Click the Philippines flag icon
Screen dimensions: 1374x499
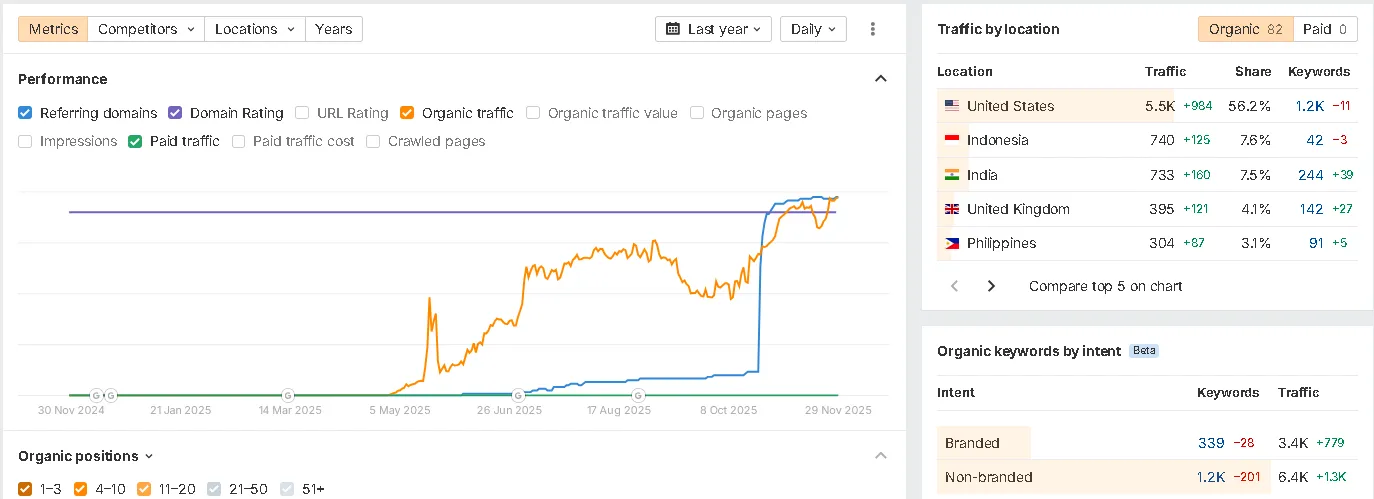pyautogui.click(x=951, y=243)
